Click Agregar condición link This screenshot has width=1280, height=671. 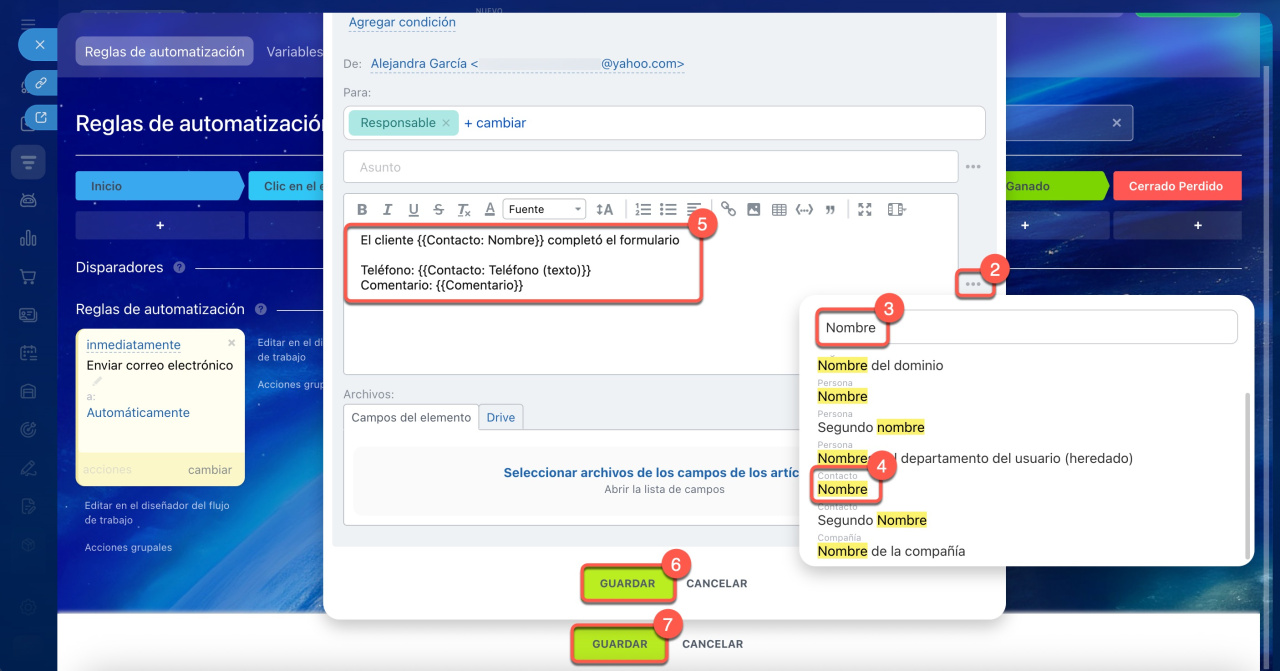point(402,22)
